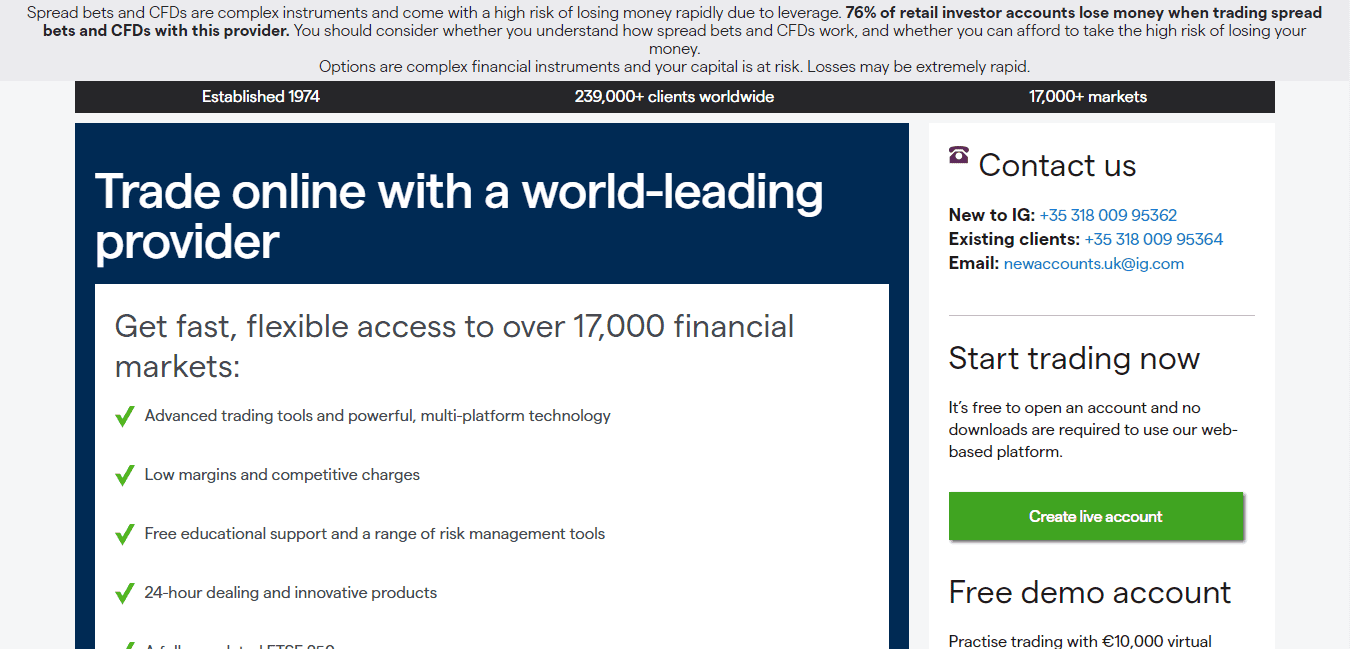The height and width of the screenshot is (649, 1350).
Task: Click the Advanced trading tools bullet text
Action: 377,416
